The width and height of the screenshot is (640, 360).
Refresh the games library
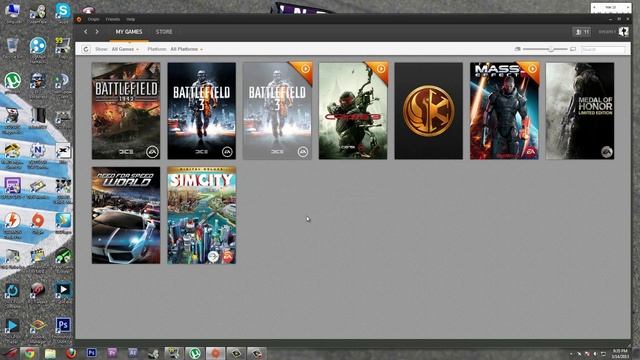[86, 49]
